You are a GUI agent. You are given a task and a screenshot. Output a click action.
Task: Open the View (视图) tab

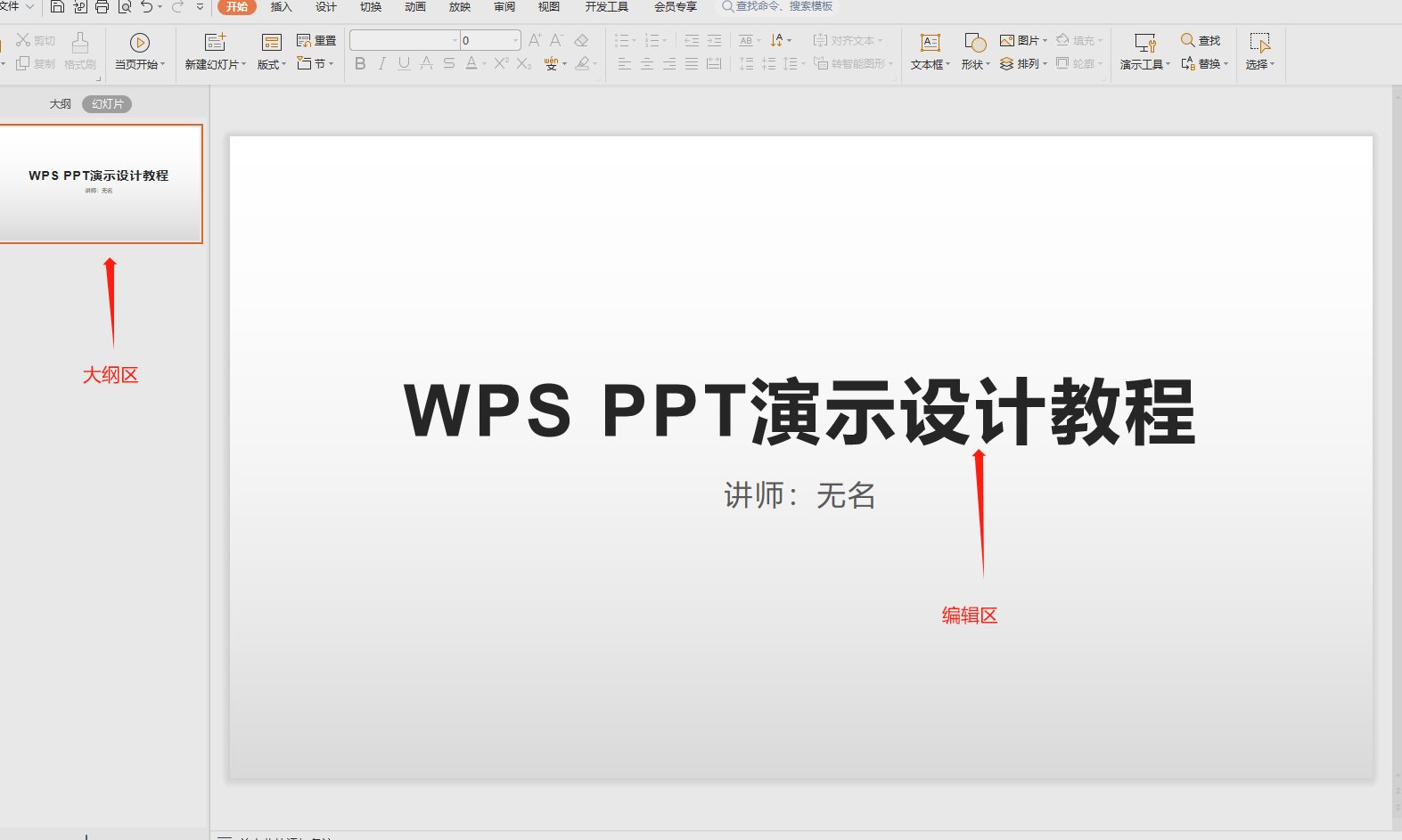[549, 7]
